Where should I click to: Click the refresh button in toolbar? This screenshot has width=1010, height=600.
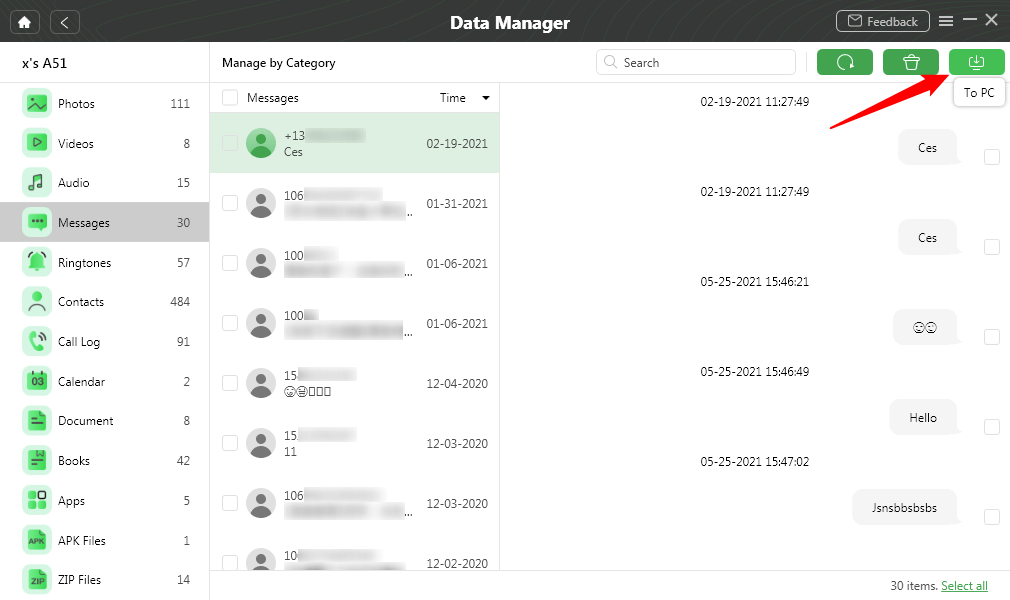click(x=845, y=62)
